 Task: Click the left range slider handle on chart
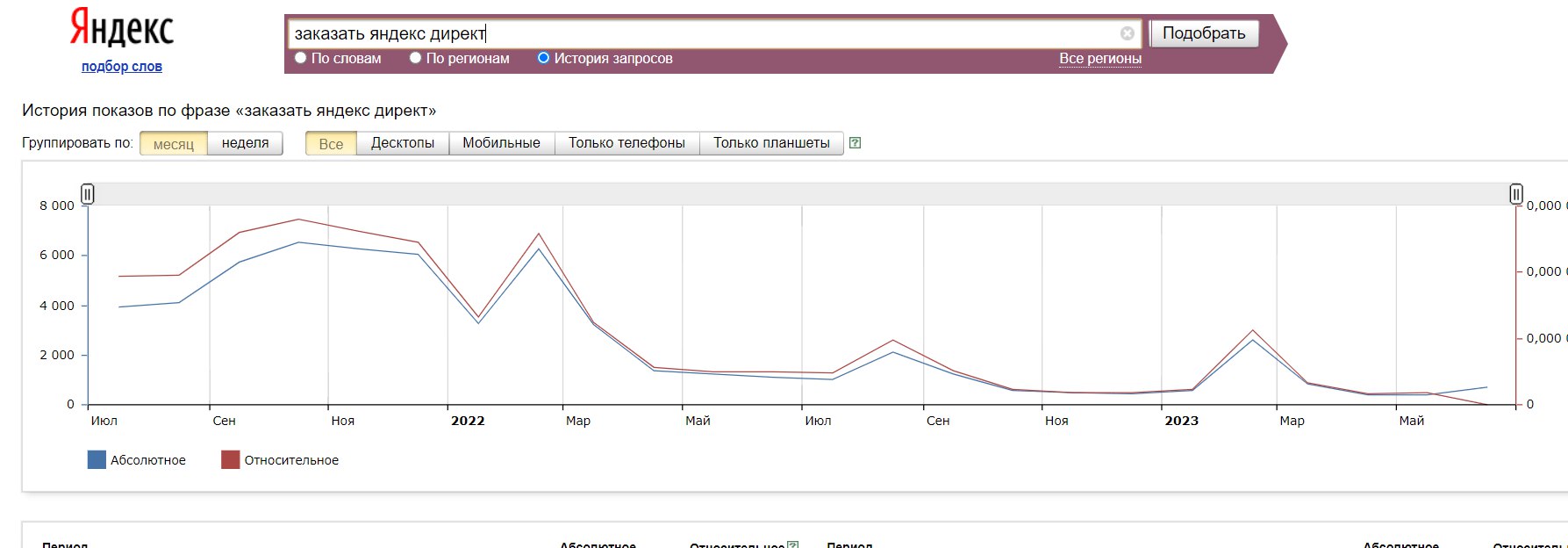(x=88, y=194)
